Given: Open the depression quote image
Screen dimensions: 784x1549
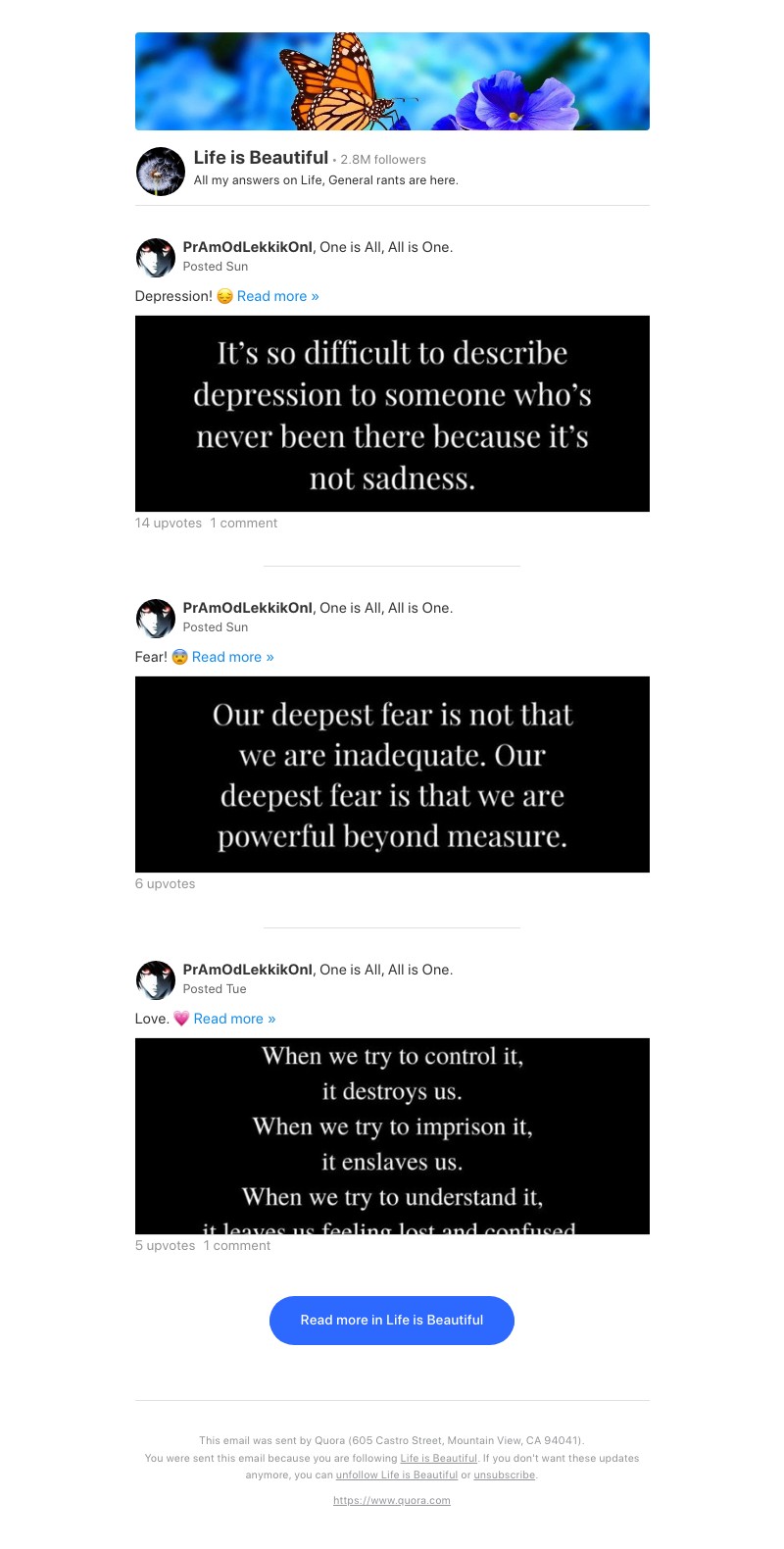Looking at the screenshot, I should 392,414.
